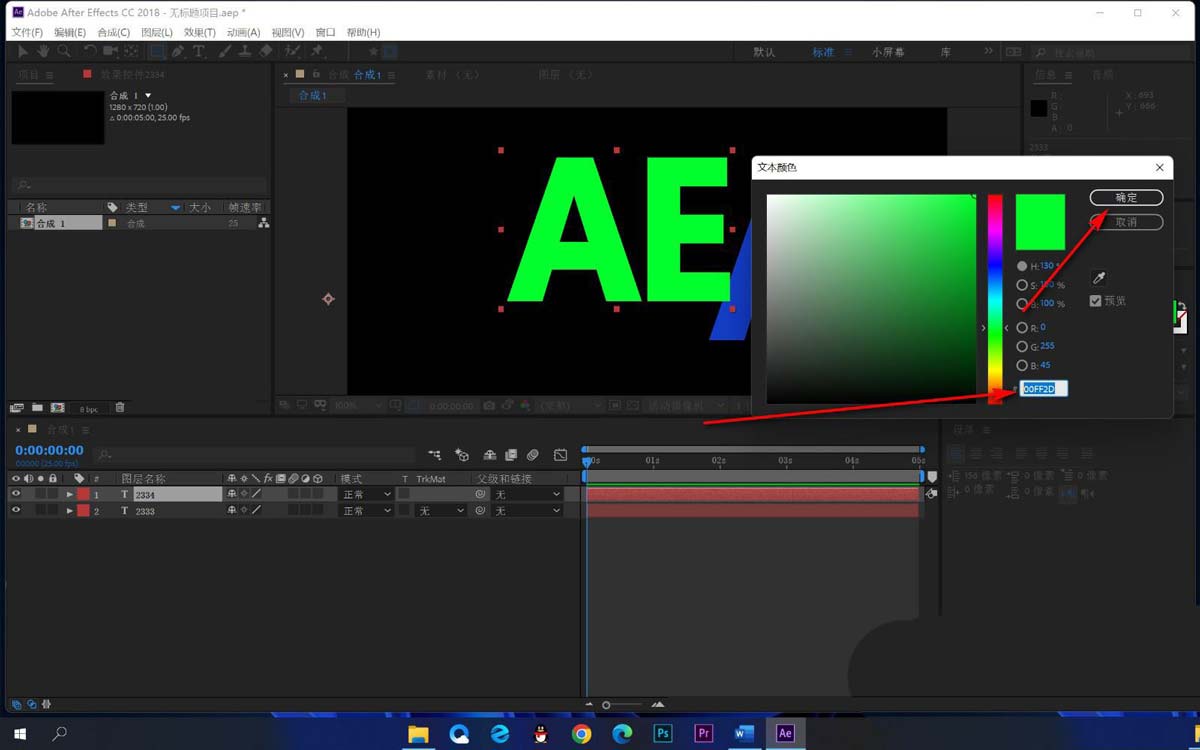Click the timeline current time 0:00:00:00
This screenshot has width=1200, height=750.
pos(49,451)
